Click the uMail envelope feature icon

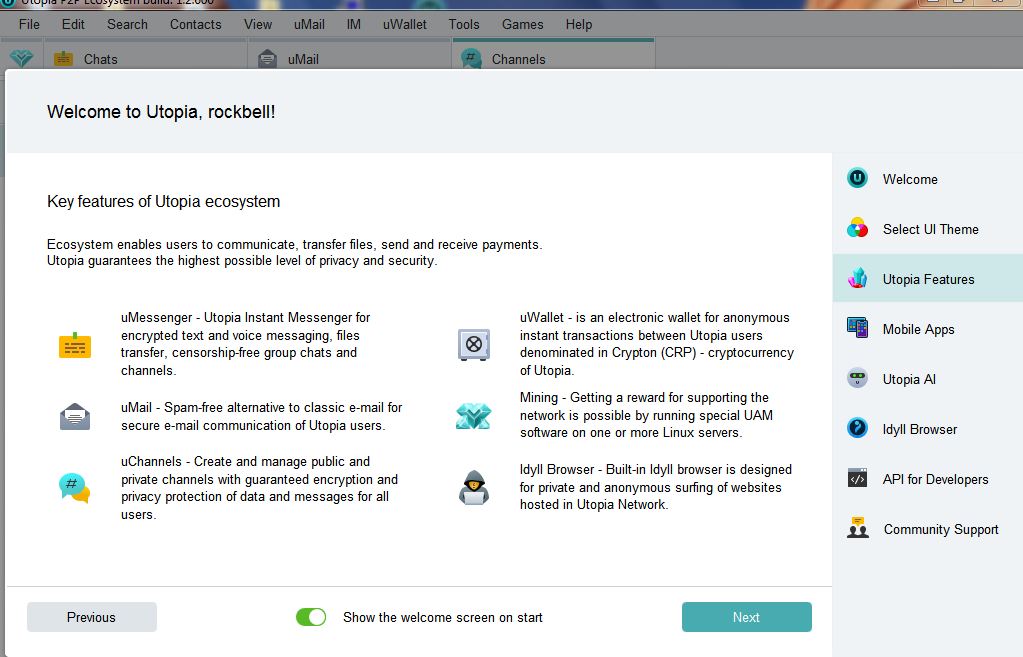pyautogui.click(x=75, y=416)
